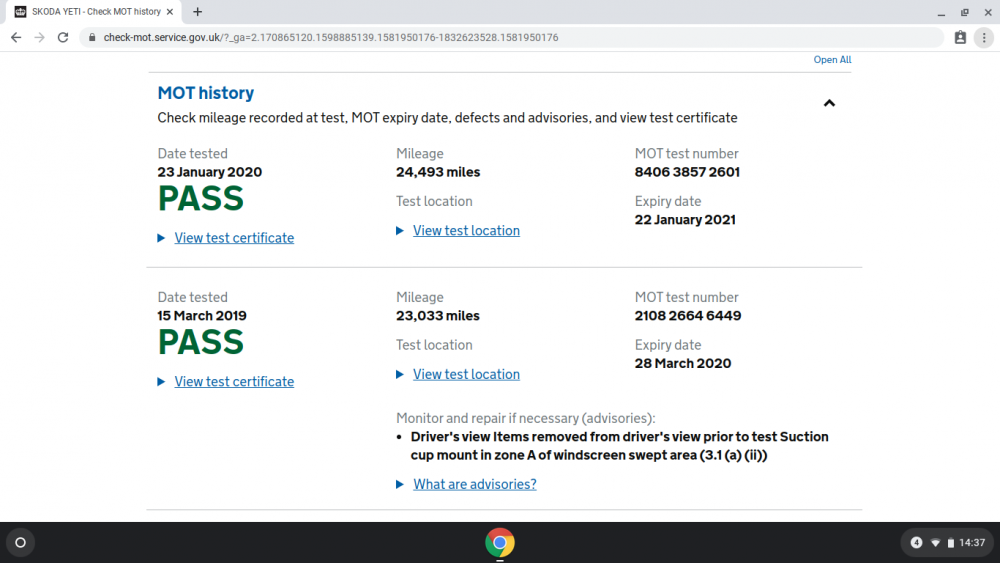1000x563 pixels.
Task: Expand arrow beside 23,033 miles test location
Action: click(x=400, y=374)
